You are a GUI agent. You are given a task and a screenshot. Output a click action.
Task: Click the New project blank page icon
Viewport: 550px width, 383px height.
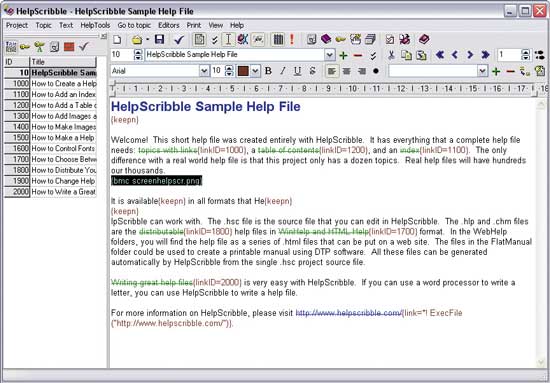tap(117, 39)
